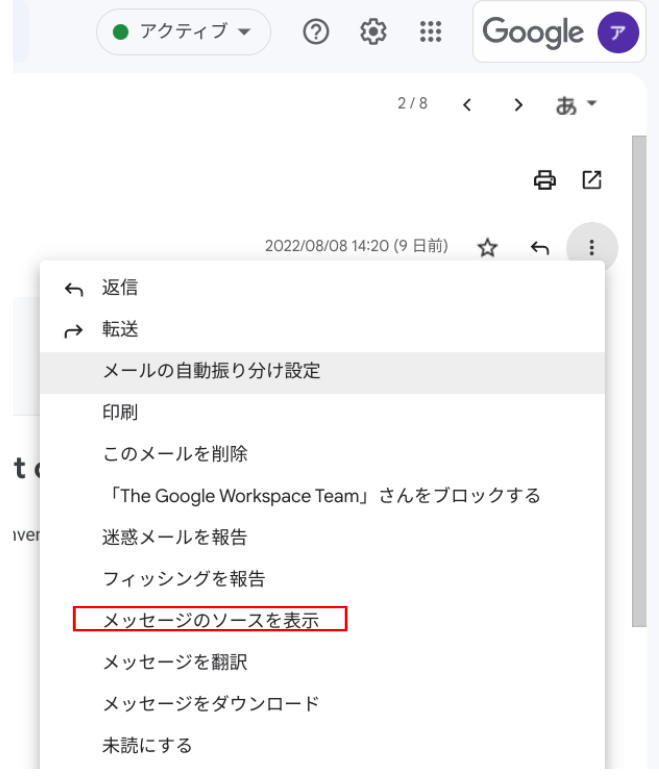659x781 pixels.
Task: Choose フィッシングを報告
Action: point(322,579)
